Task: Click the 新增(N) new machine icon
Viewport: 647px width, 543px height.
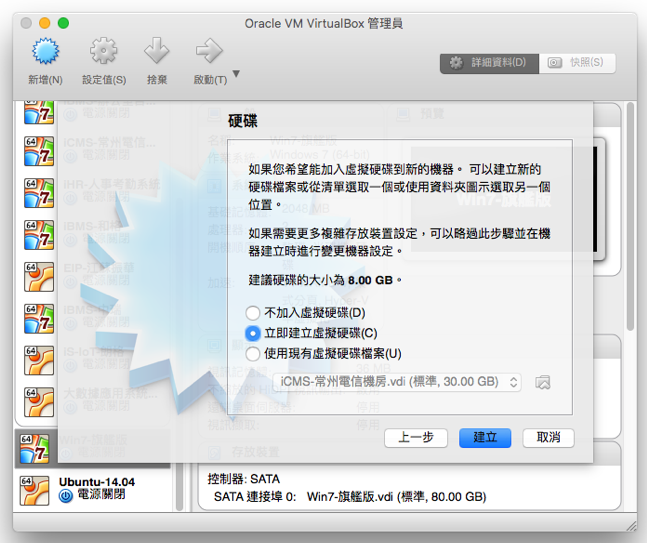Action: click(x=45, y=51)
